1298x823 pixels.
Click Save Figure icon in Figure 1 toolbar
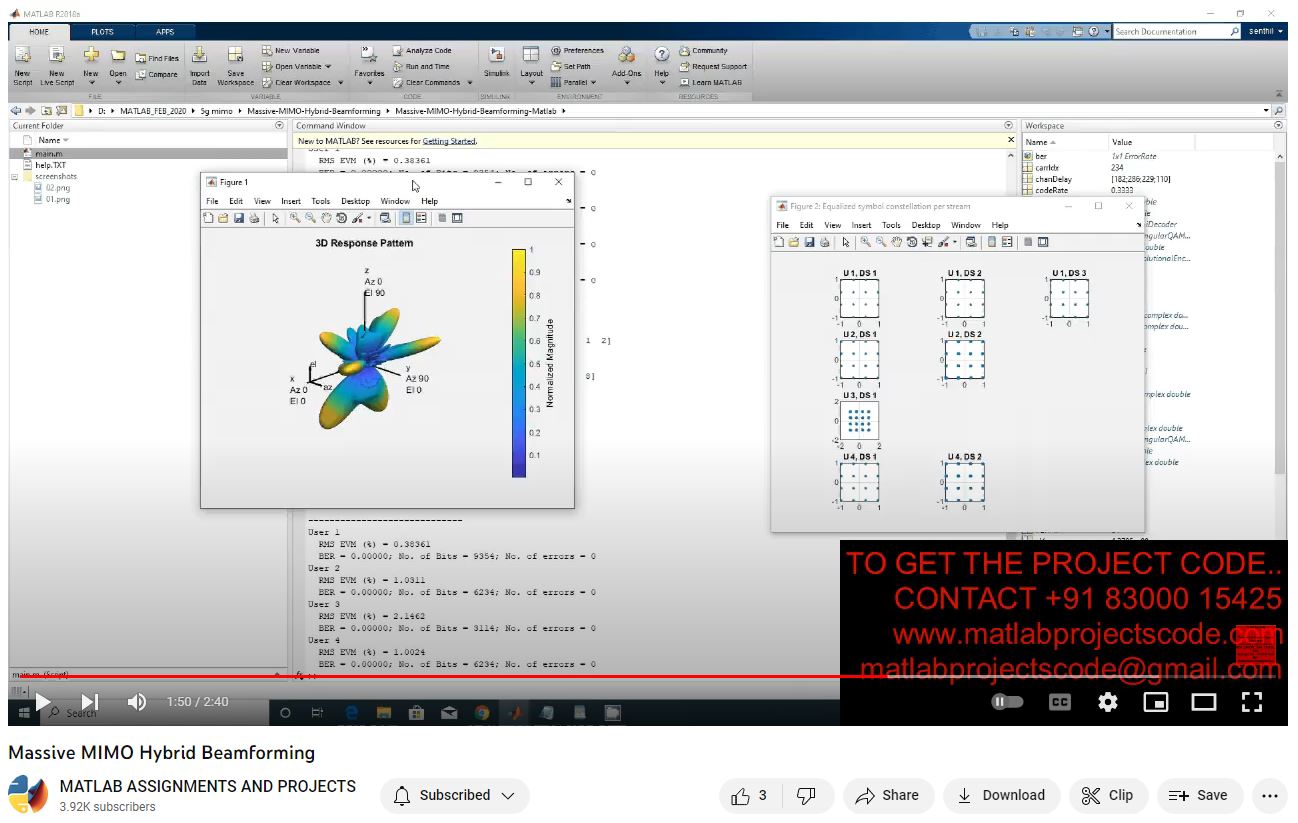click(239, 218)
